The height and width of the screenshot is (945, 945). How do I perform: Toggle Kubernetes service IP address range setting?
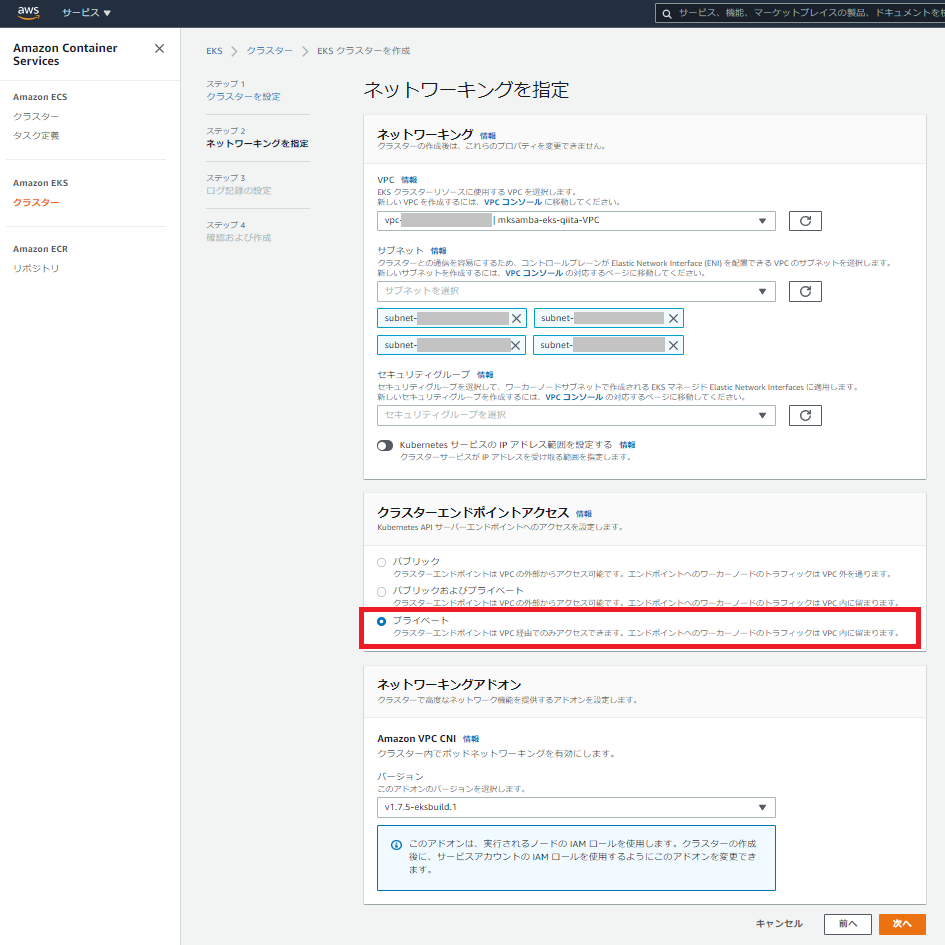point(385,445)
